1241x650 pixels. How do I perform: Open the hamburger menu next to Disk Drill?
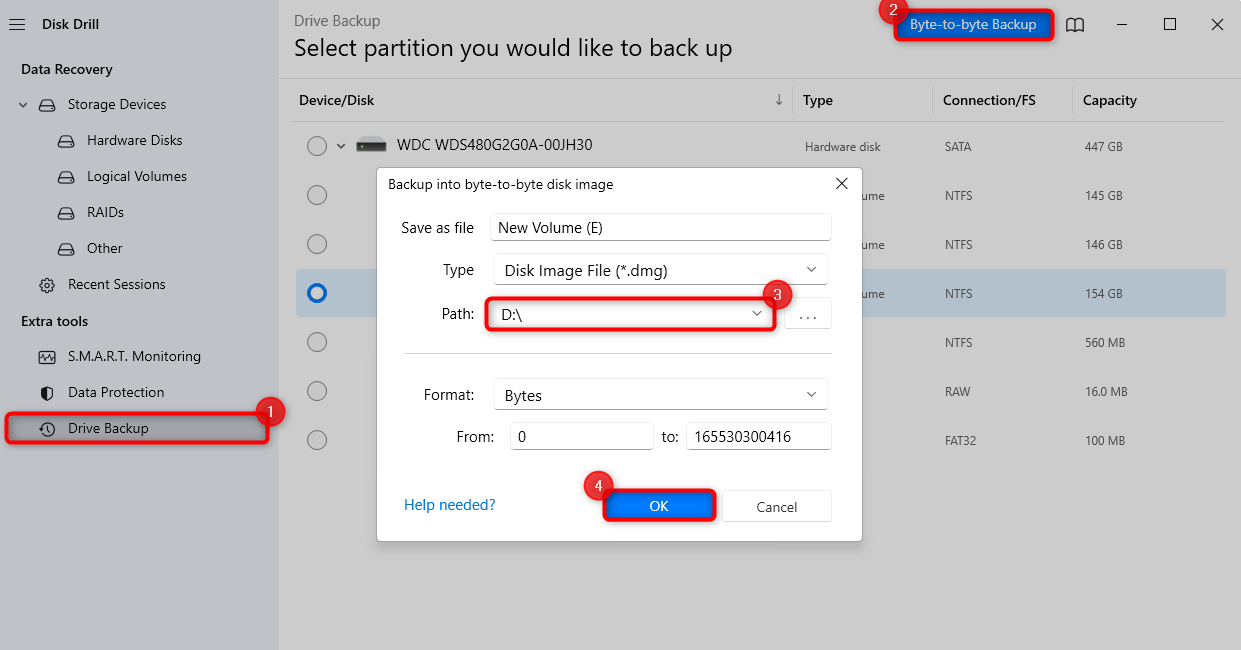[x=16, y=24]
